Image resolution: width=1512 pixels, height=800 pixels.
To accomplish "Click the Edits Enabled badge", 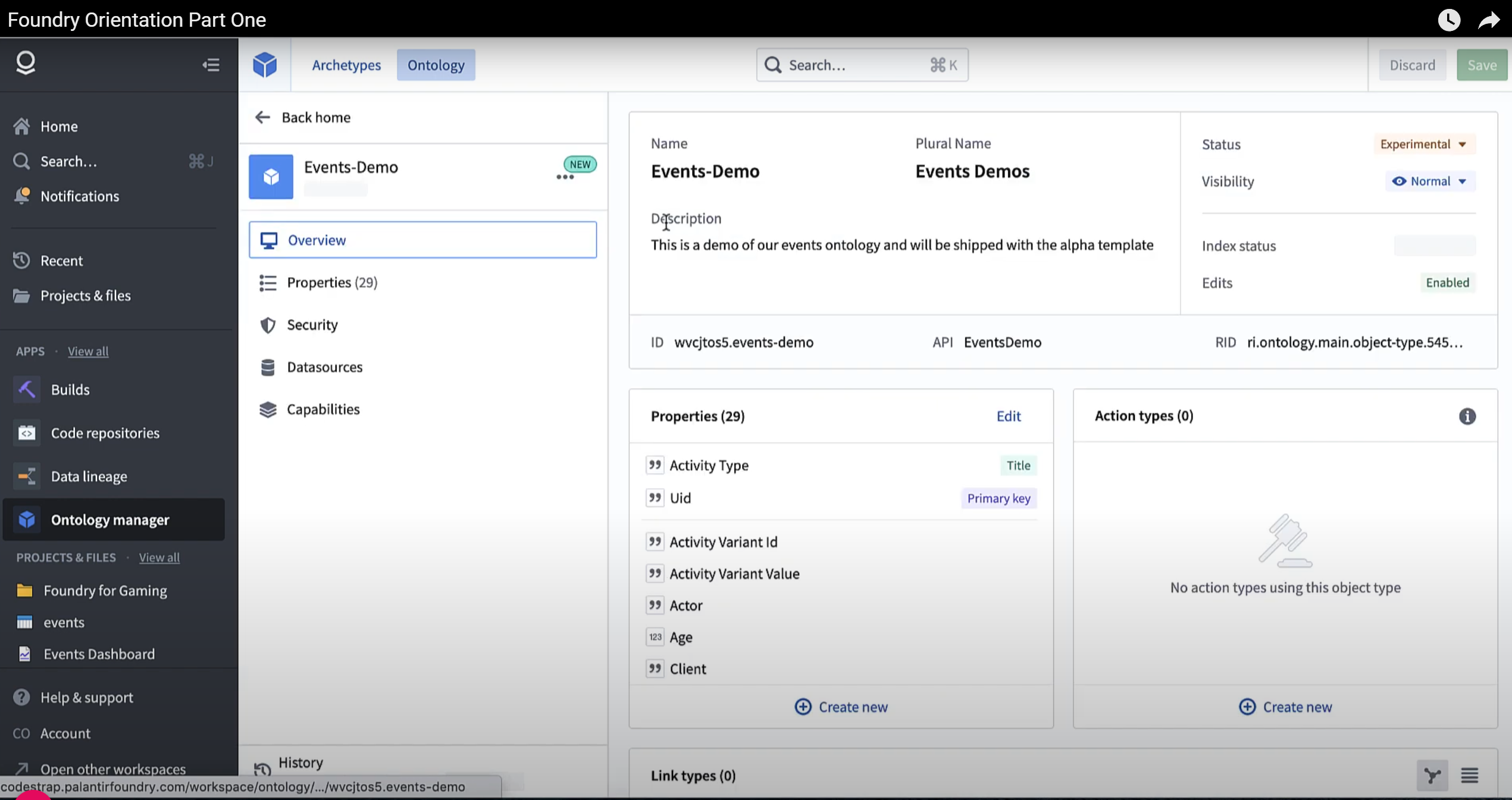I will click(x=1448, y=283).
